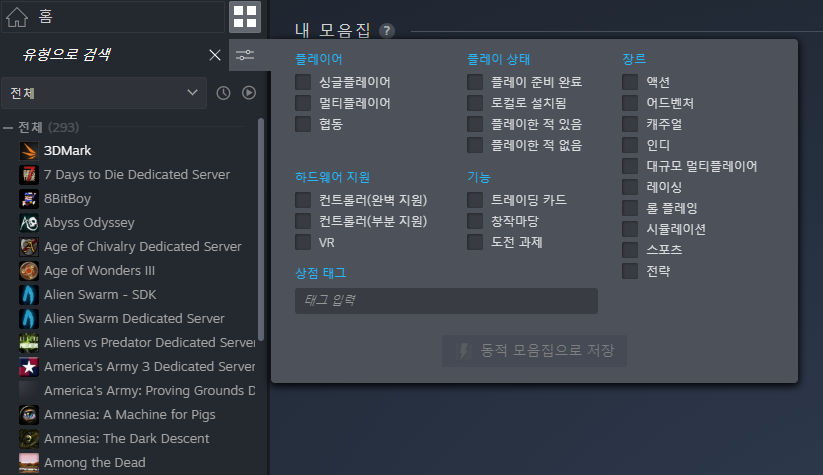Toggle the 트레이딩 카드 checkbox
Screen dimensions: 823x475
click(x=475, y=200)
